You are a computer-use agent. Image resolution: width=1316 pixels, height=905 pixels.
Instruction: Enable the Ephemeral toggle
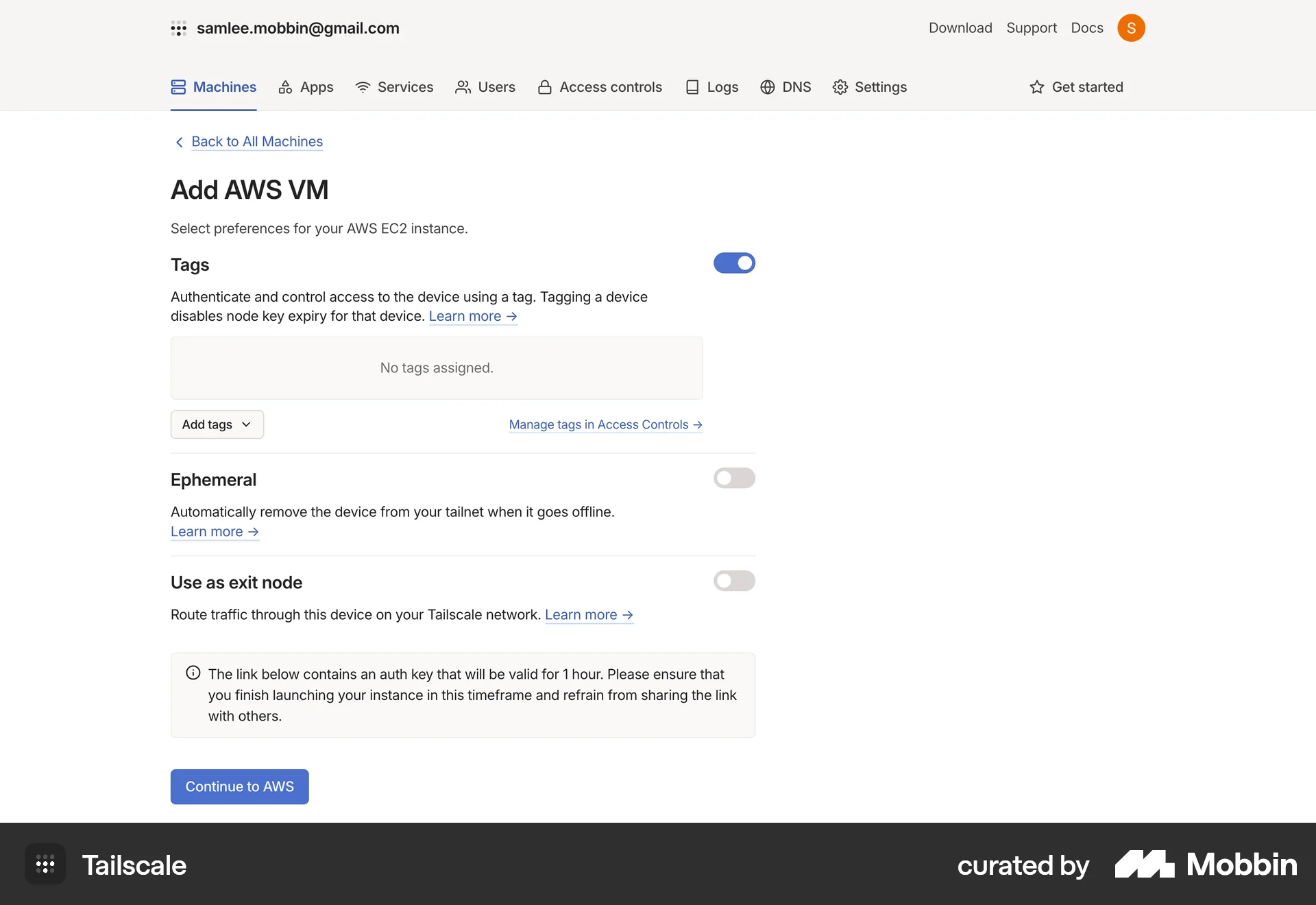pos(734,478)
